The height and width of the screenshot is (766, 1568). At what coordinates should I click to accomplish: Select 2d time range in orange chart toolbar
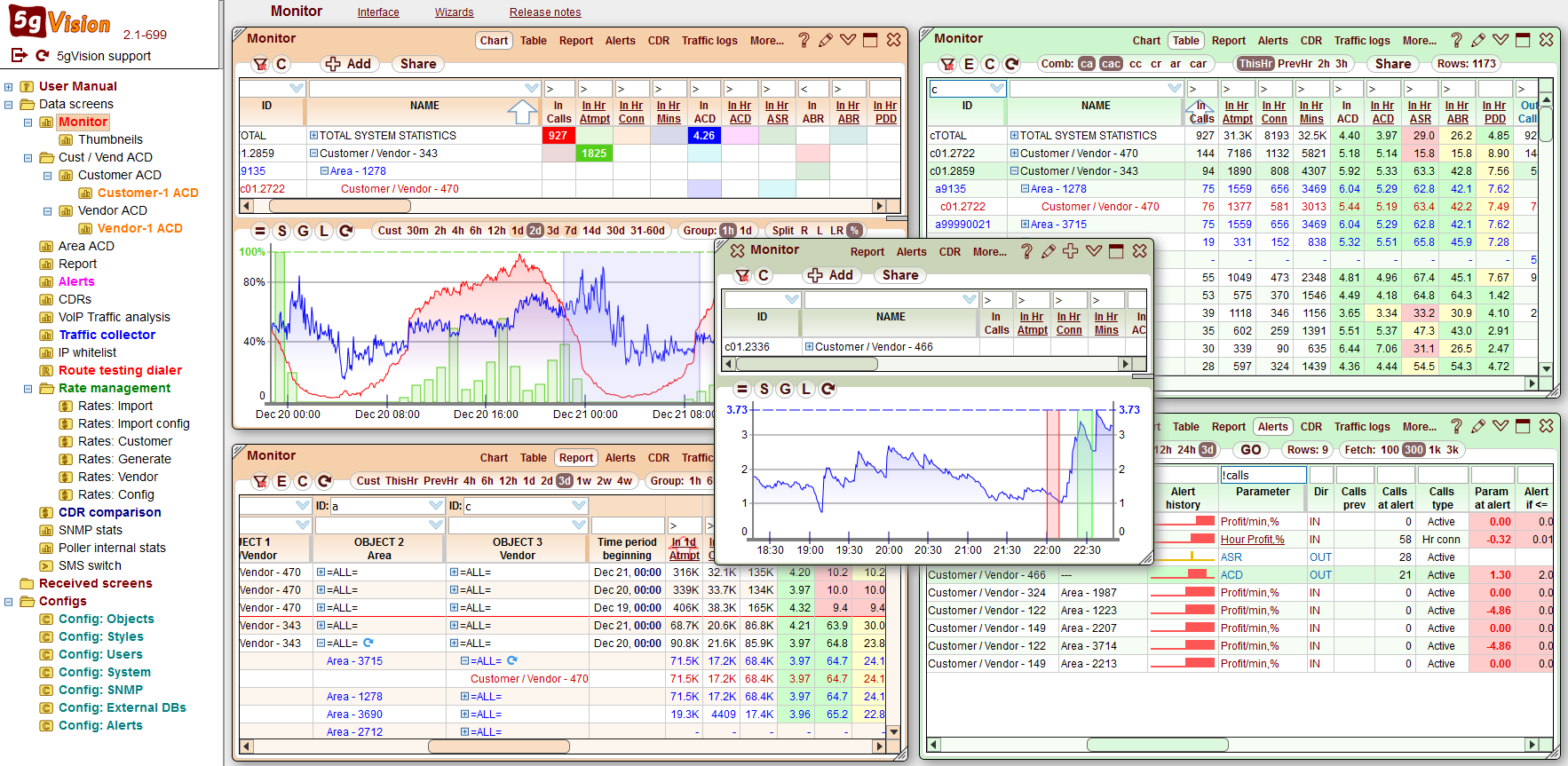pos(535,231)
